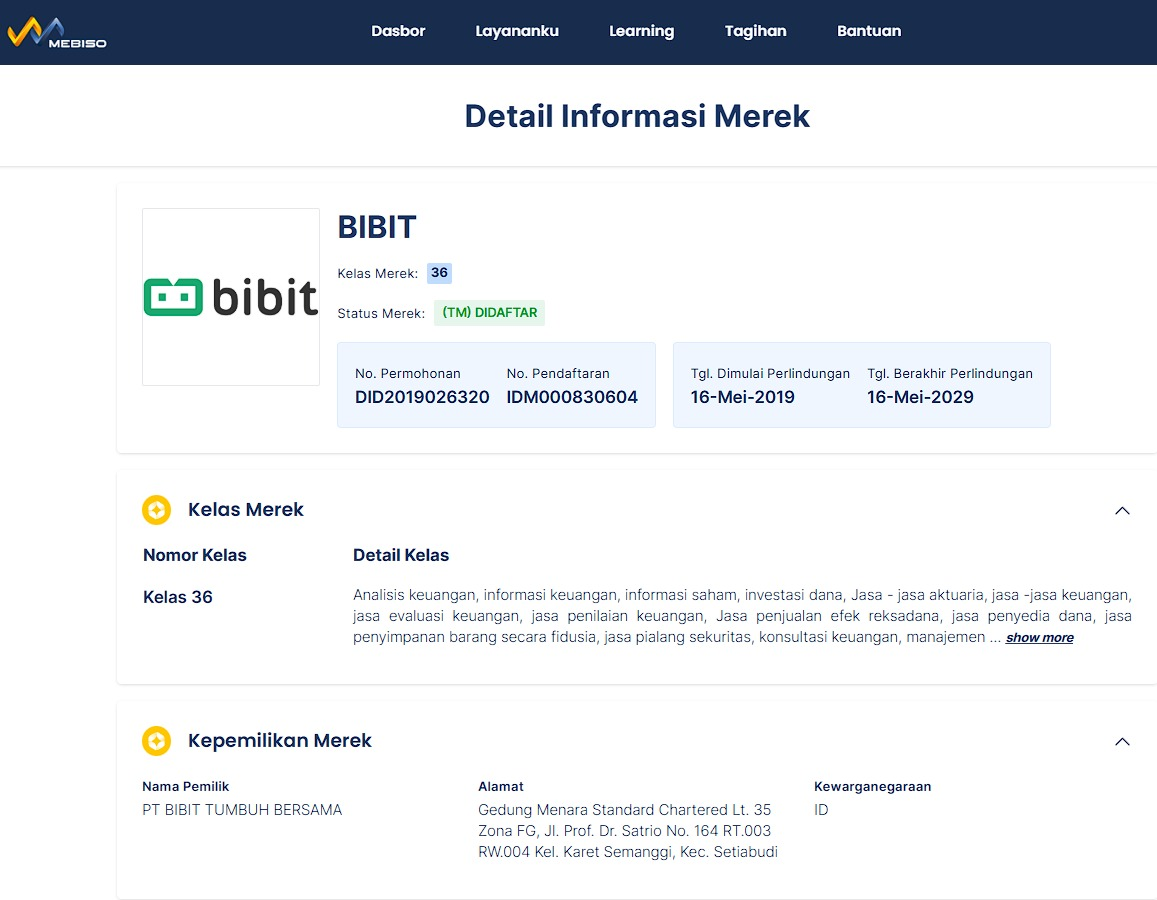1157x900 pixels.
Task: Click the Detail Informasi Merek heading
Action: coord(637,116)
